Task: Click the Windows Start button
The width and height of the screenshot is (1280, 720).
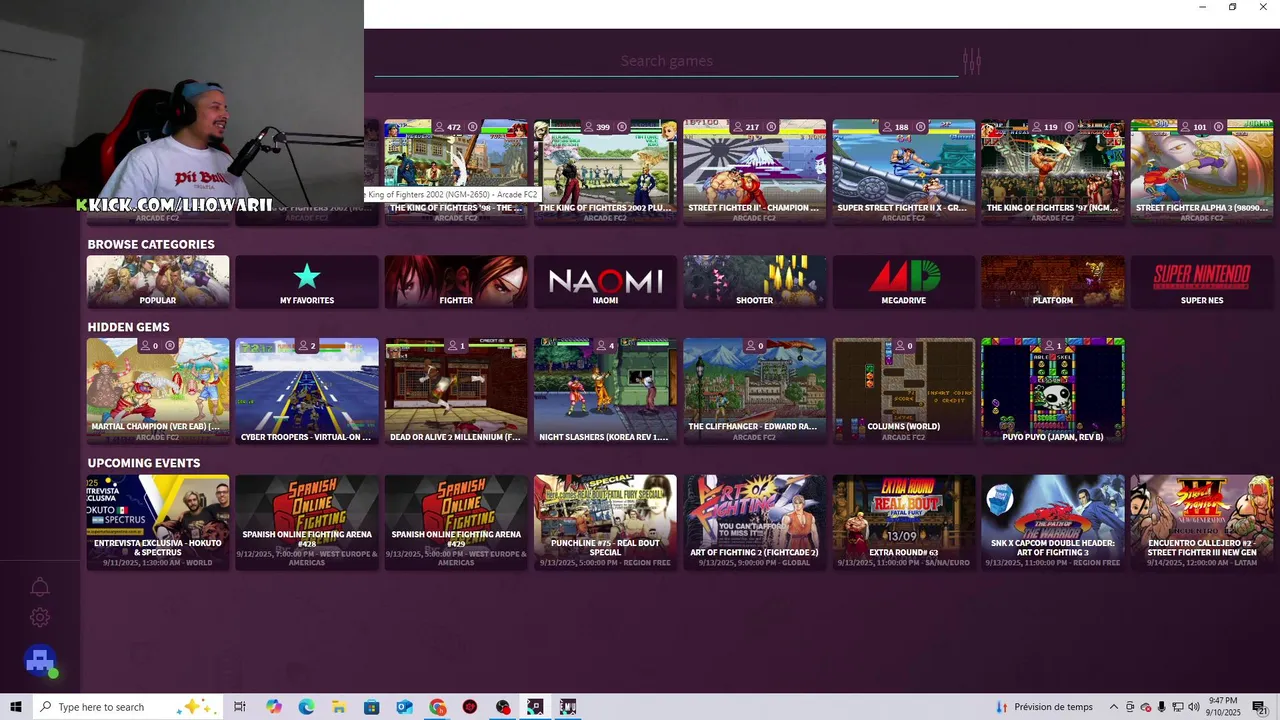Action: coord(16,707)
